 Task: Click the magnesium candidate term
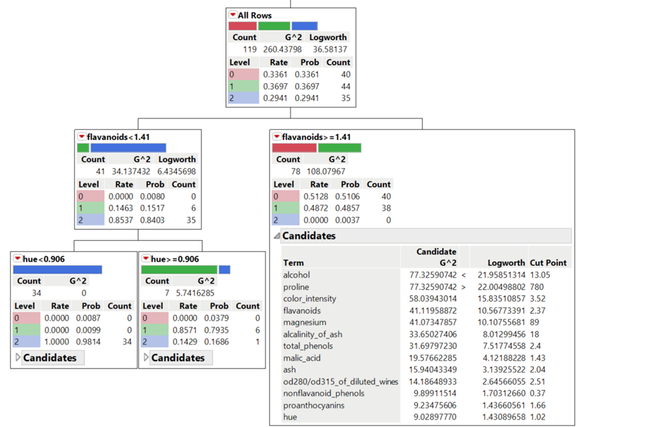pos(304,322)
